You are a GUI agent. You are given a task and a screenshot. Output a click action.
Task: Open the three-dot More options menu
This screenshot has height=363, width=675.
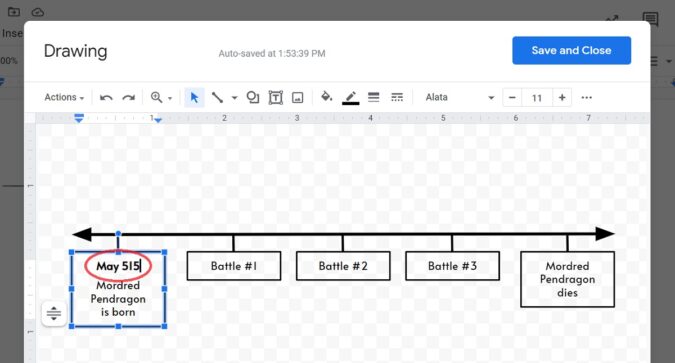[586, 98]
